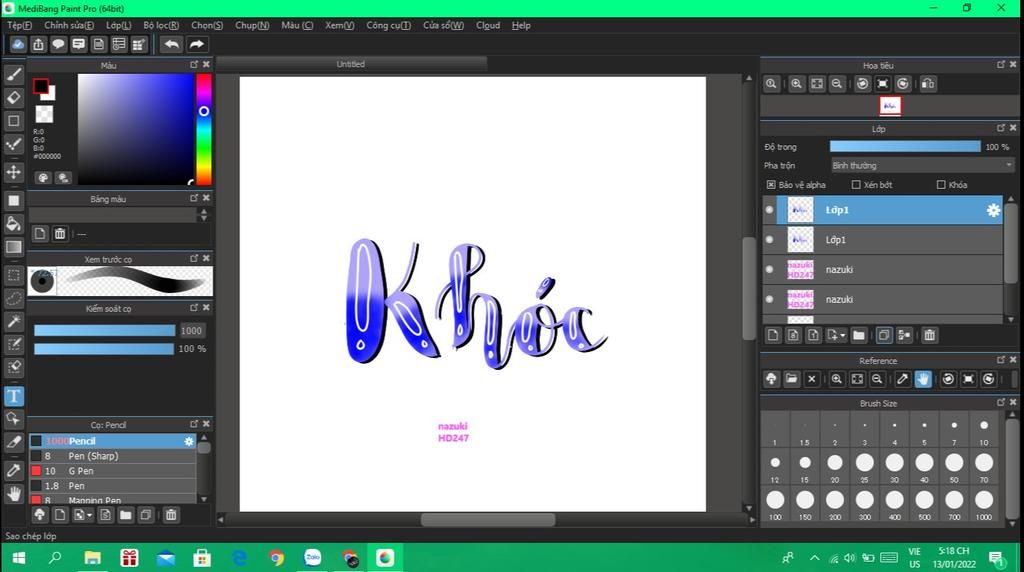Open Windows Start menu
1024x572 pixels.
click(x=18, y=558)
